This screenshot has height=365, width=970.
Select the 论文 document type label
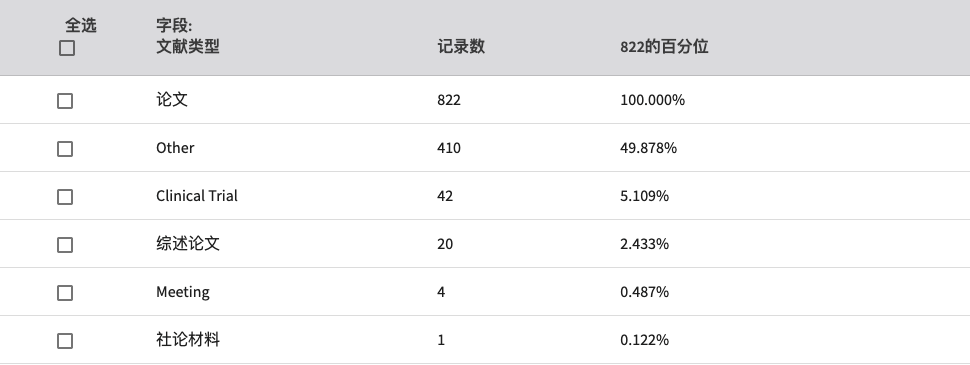tap(172, 100)
